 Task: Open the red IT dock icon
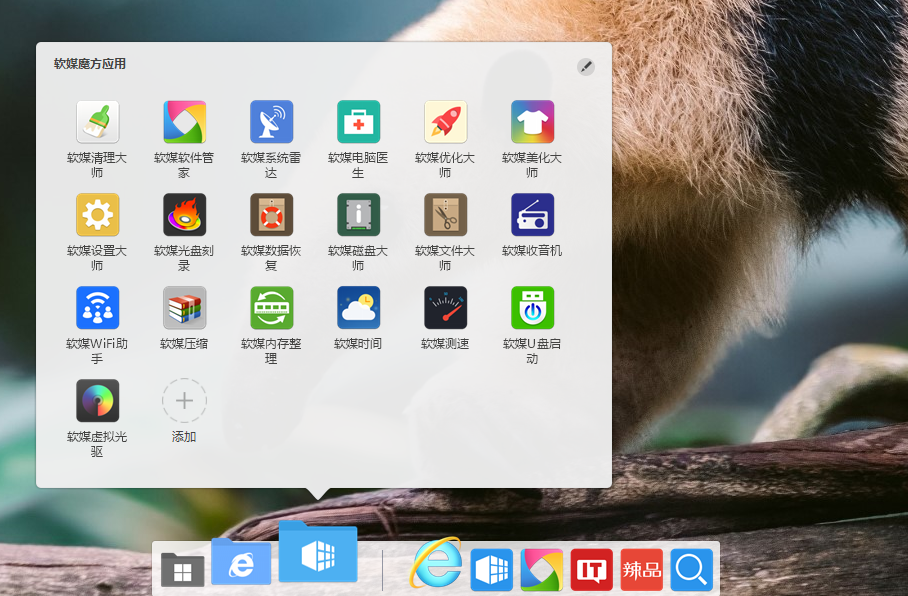click(591, 570)
